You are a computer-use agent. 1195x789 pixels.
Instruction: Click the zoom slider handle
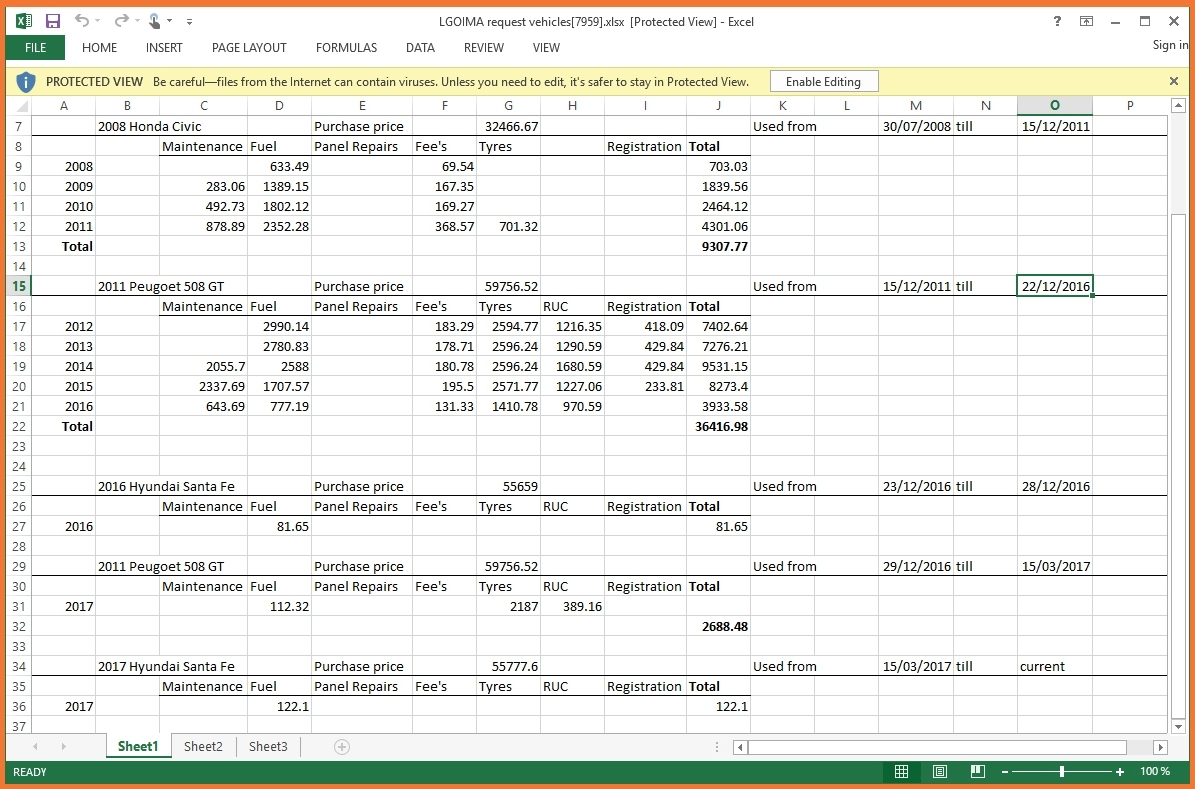1061,772
